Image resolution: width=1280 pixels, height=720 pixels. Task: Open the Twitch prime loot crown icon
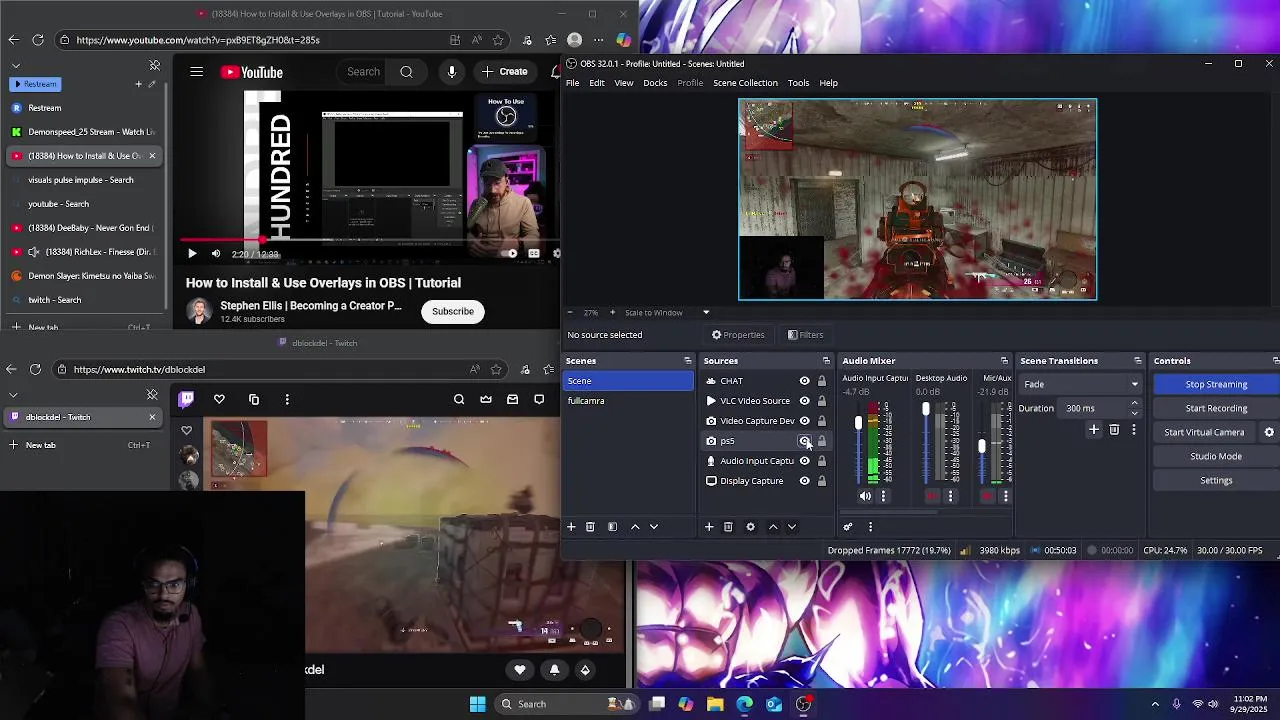(486, 399)
